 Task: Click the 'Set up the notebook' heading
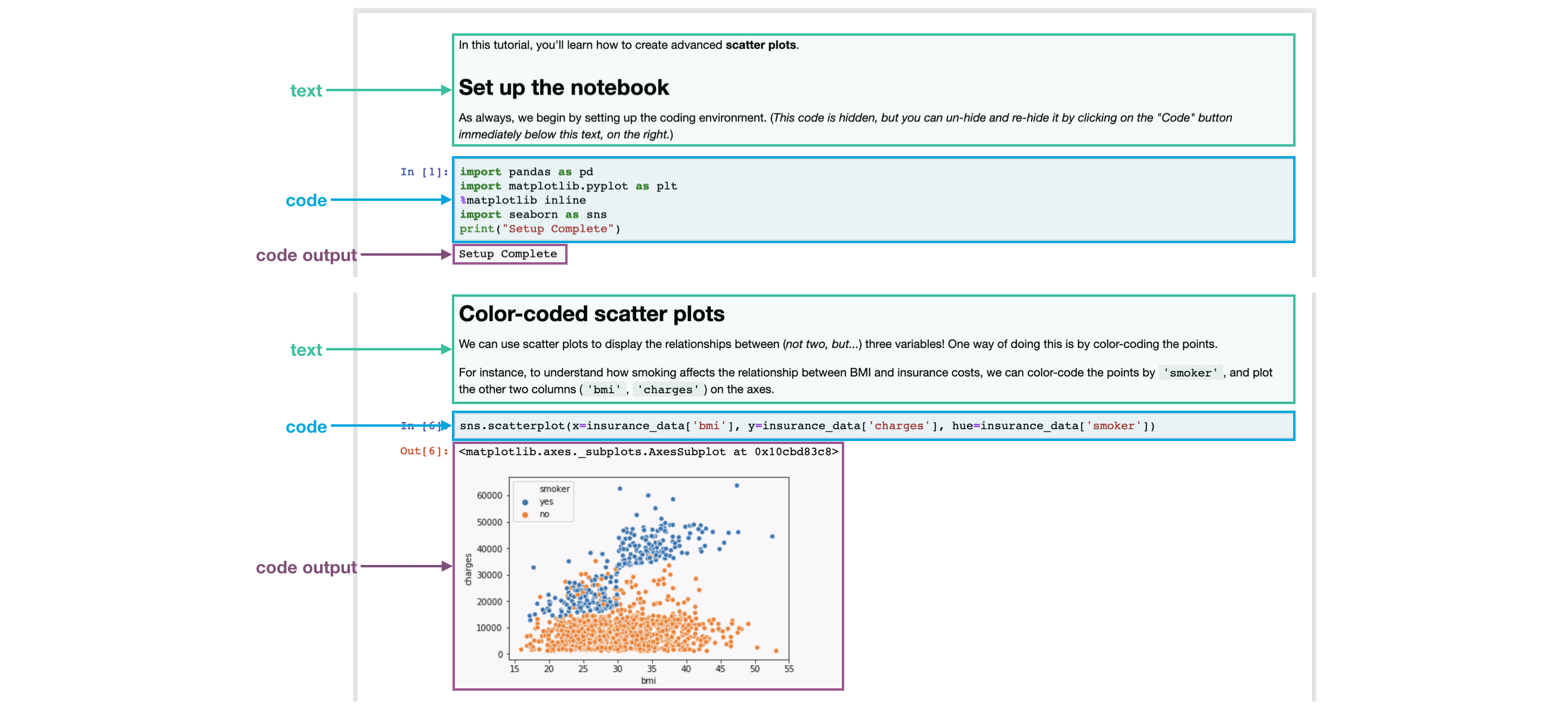[x=563, y=88]
